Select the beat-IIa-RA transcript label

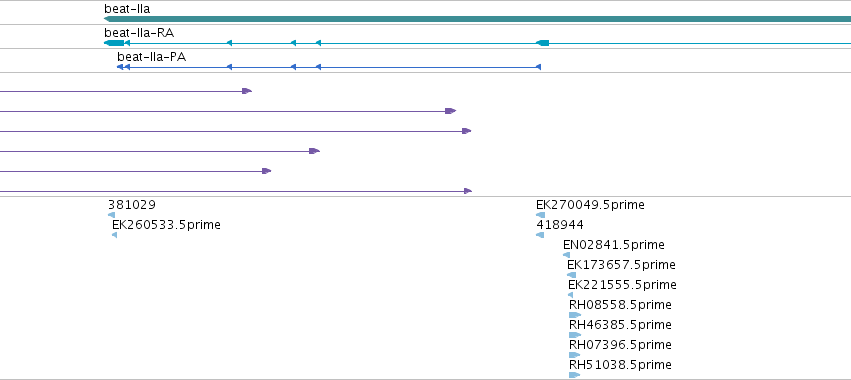pyautogui.click(x=139, y=33)
